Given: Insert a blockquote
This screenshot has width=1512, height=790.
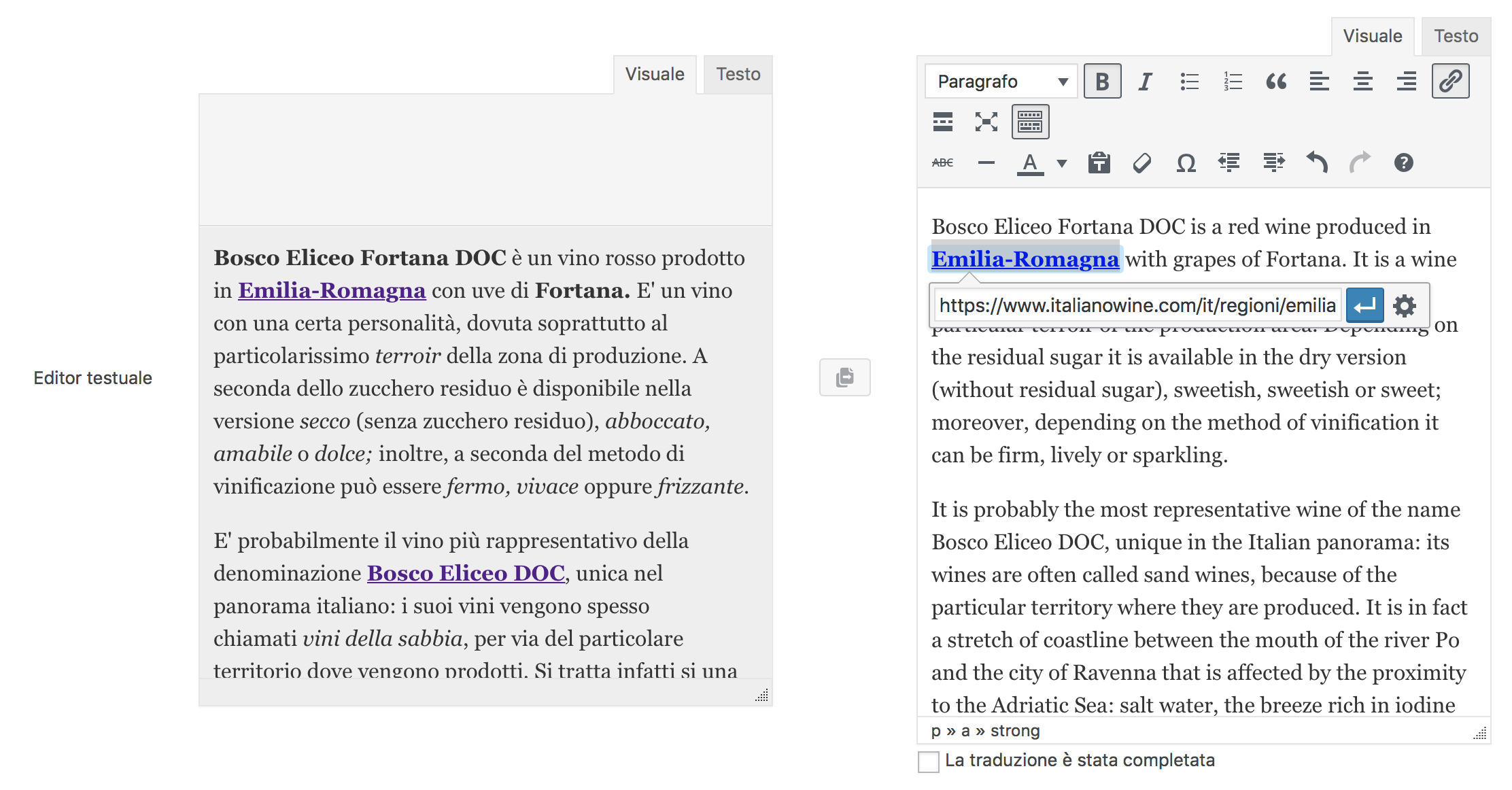Looking at the screenshot, I should 1275,82.
